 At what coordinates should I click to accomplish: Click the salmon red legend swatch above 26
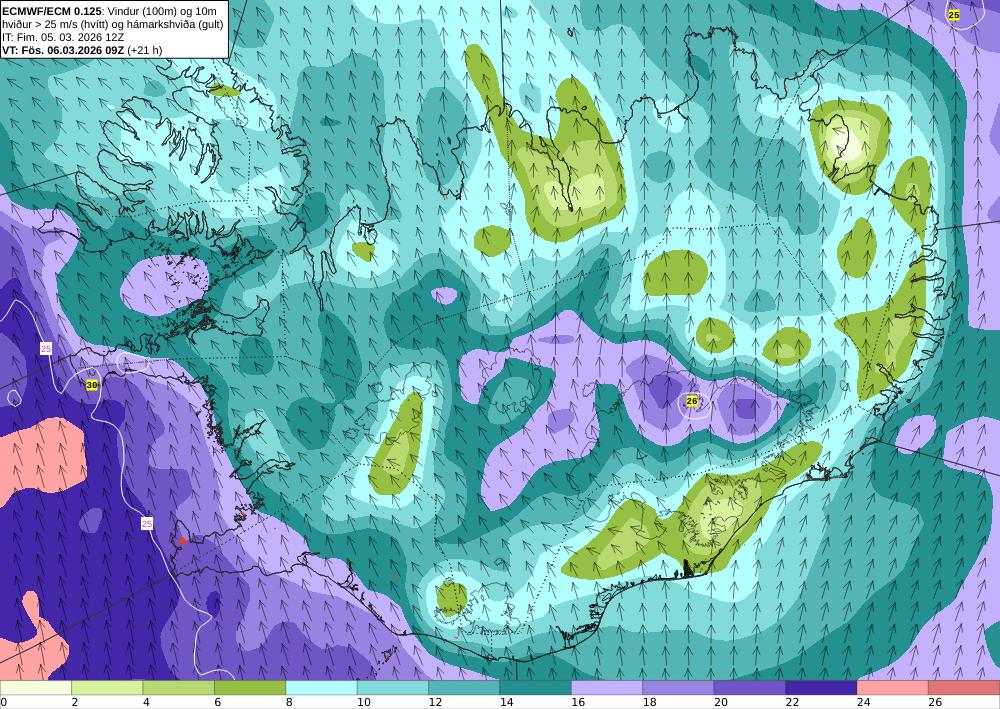pyautogui.click(x=964, y=688)
